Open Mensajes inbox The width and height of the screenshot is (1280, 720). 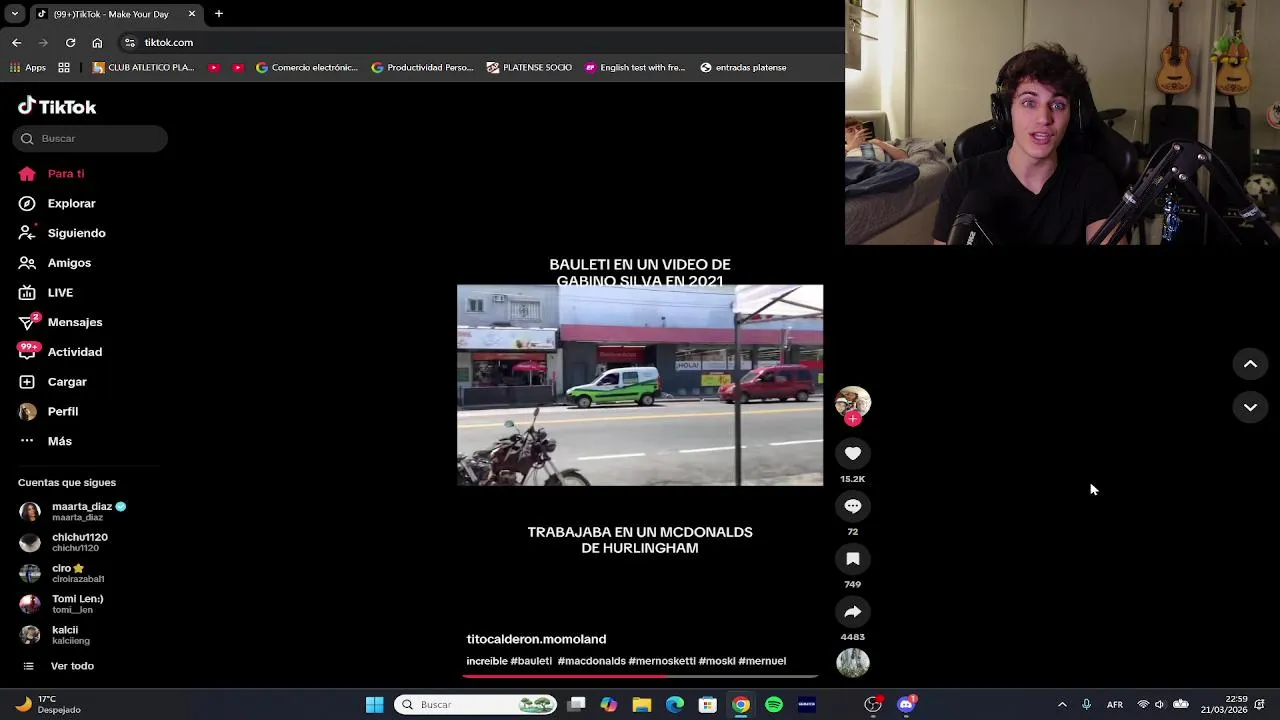(61, 322)
